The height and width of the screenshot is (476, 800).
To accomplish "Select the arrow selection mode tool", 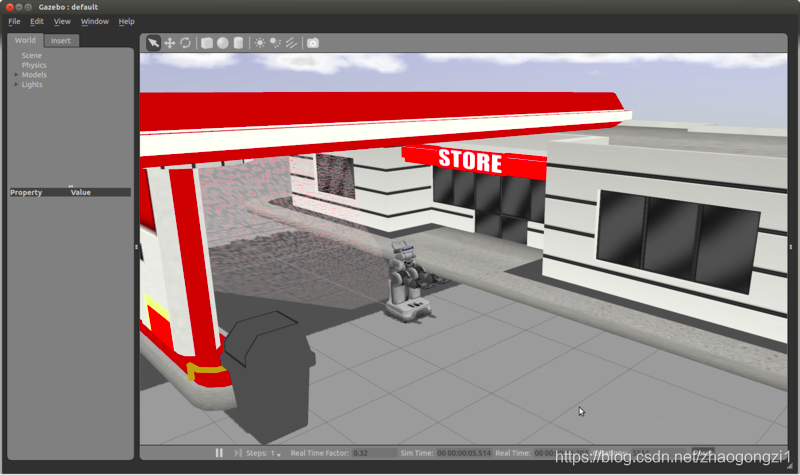I will (153, 43).
